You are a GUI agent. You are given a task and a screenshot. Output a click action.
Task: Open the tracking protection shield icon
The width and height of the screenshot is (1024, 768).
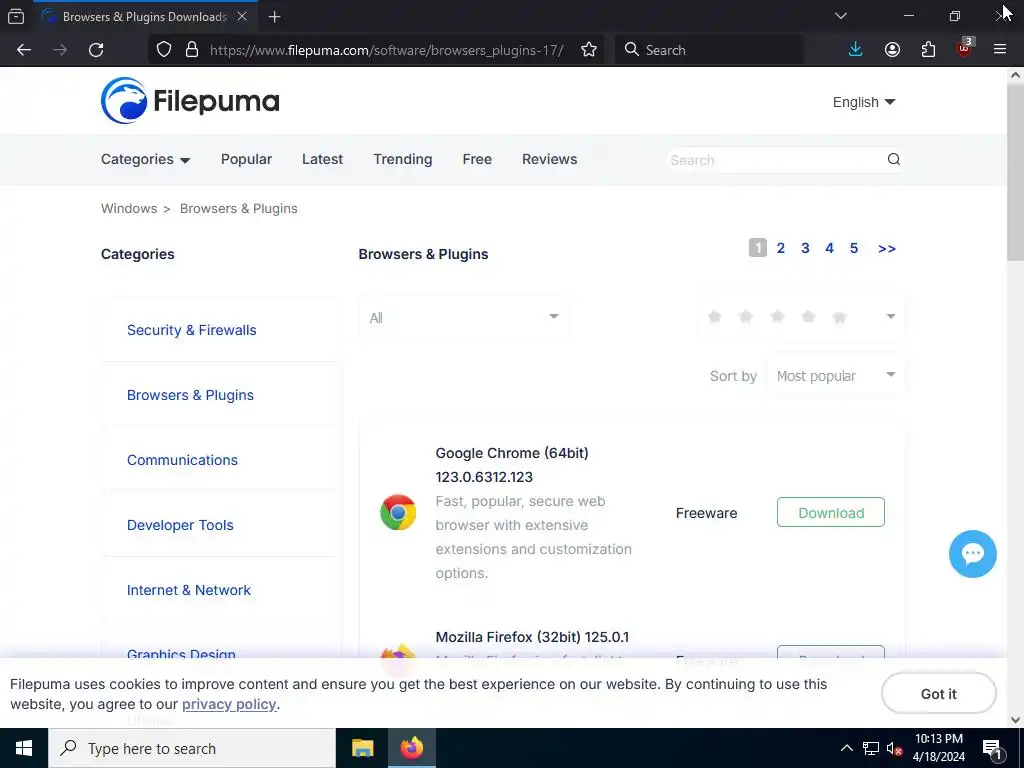click(x=164, y=50)
